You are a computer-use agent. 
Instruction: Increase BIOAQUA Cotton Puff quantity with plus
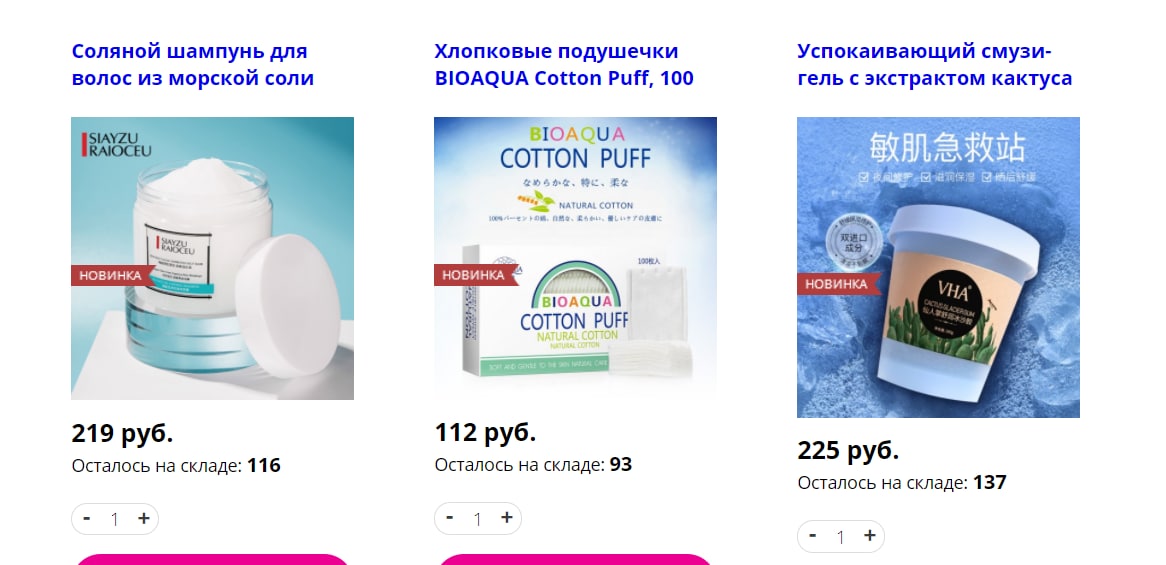pyautogui.click(x=506, y=517)
